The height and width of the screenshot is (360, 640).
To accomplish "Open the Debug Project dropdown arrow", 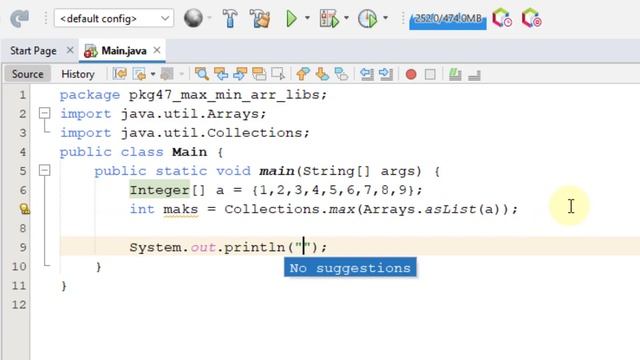I will click(x=346, y=18).
